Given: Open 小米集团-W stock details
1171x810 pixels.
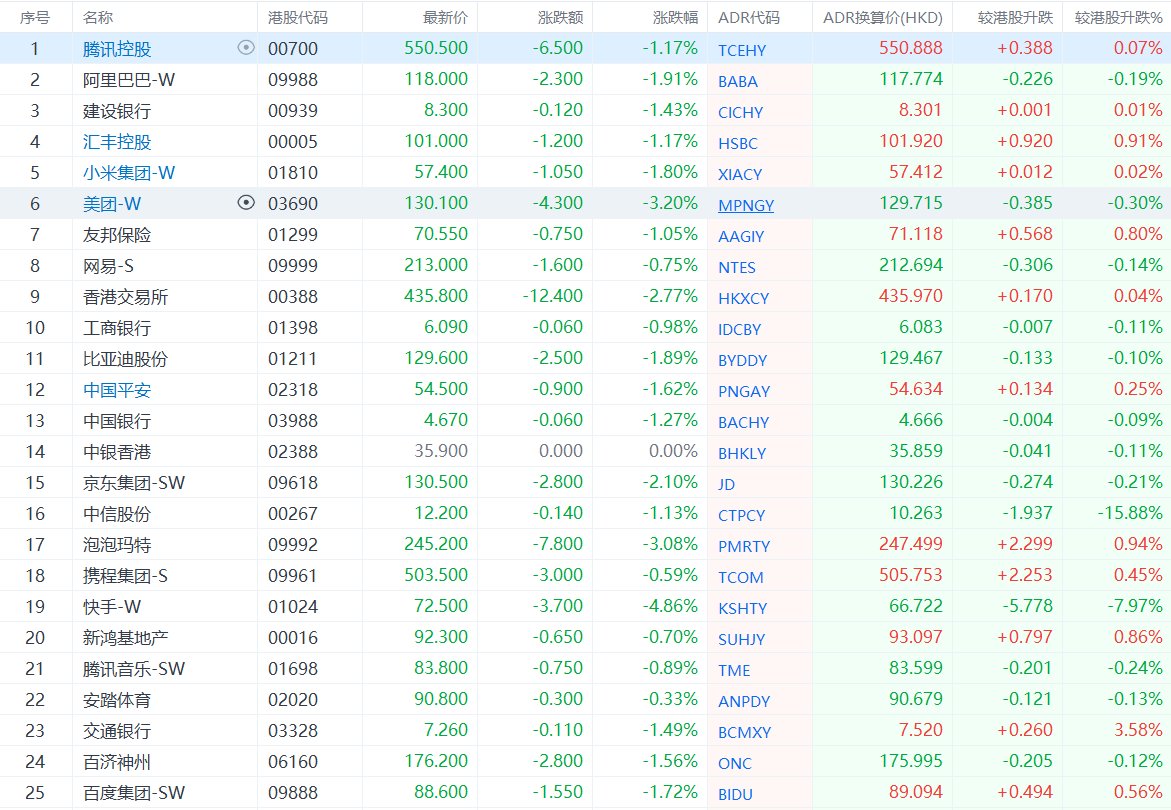Looking at the screenshot, I should 129,173.
